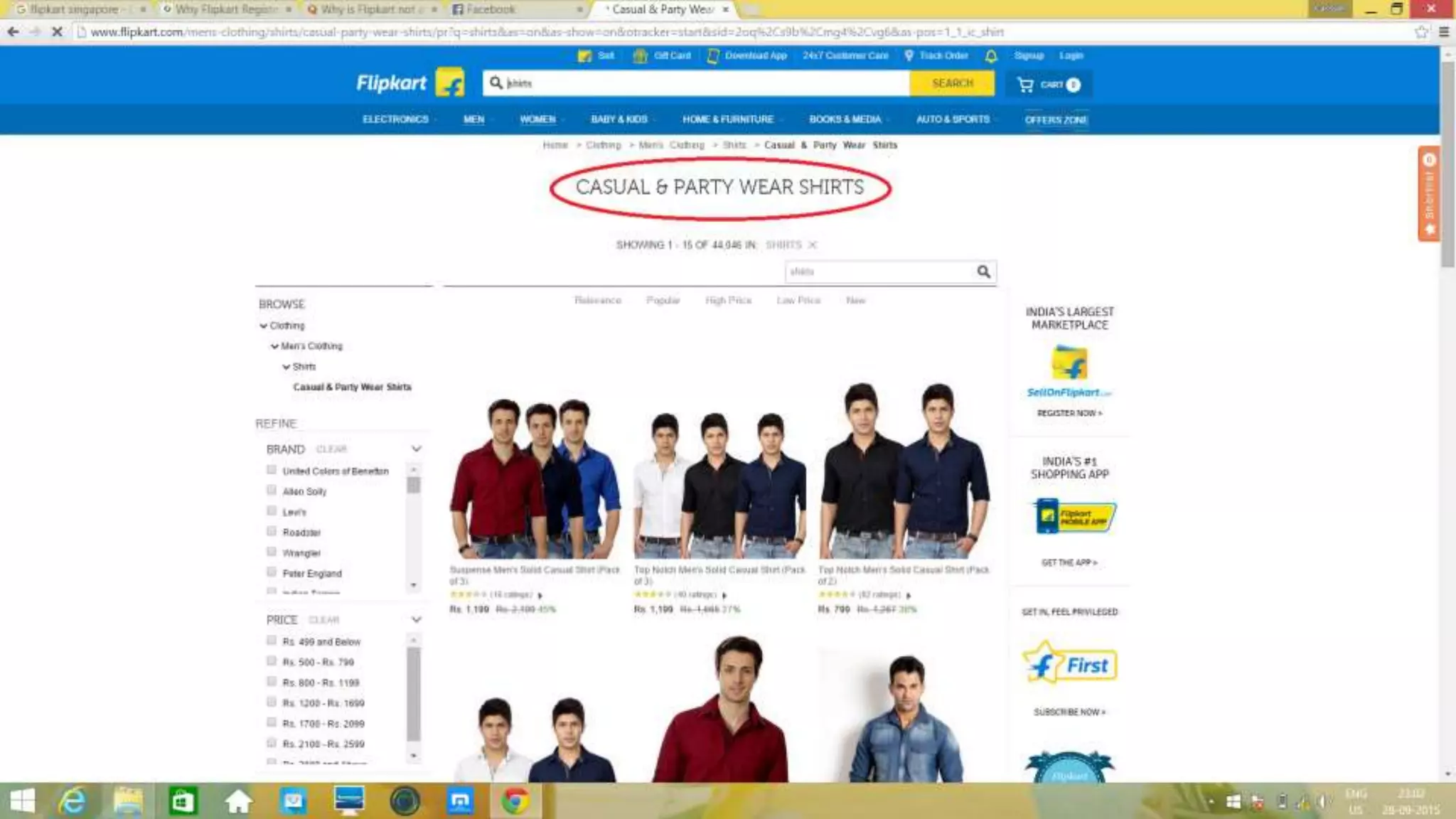Screen dimensions: 1456x819
Task: Click the Chrome stop loading icon
Action: click(x=57, y=32)
